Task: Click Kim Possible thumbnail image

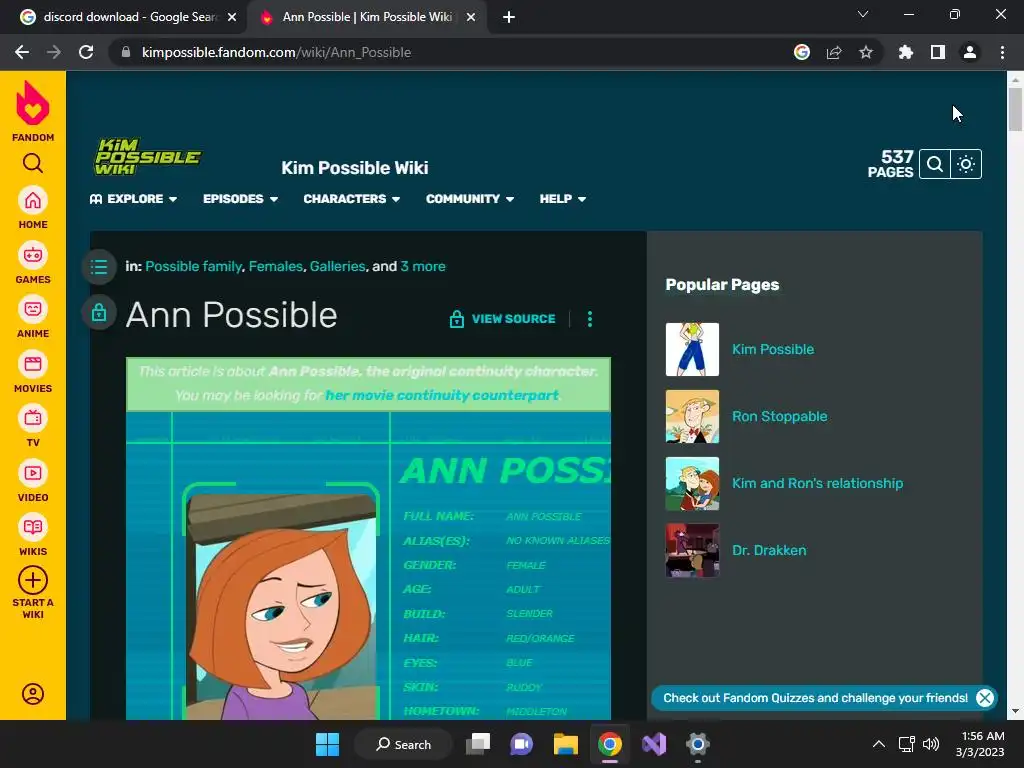Action: click(692, 349)
